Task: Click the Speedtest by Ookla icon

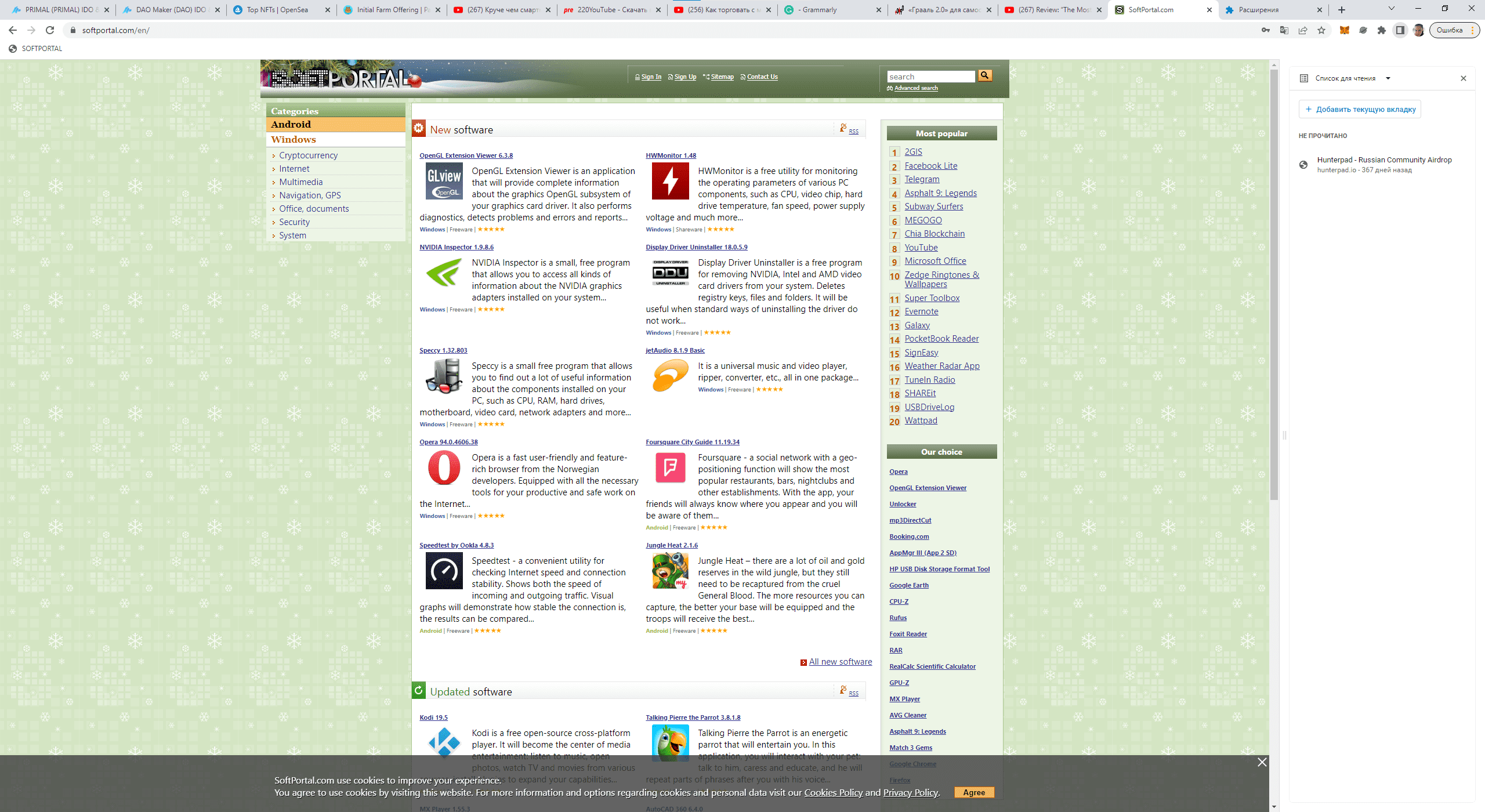Action: [444, 571]
